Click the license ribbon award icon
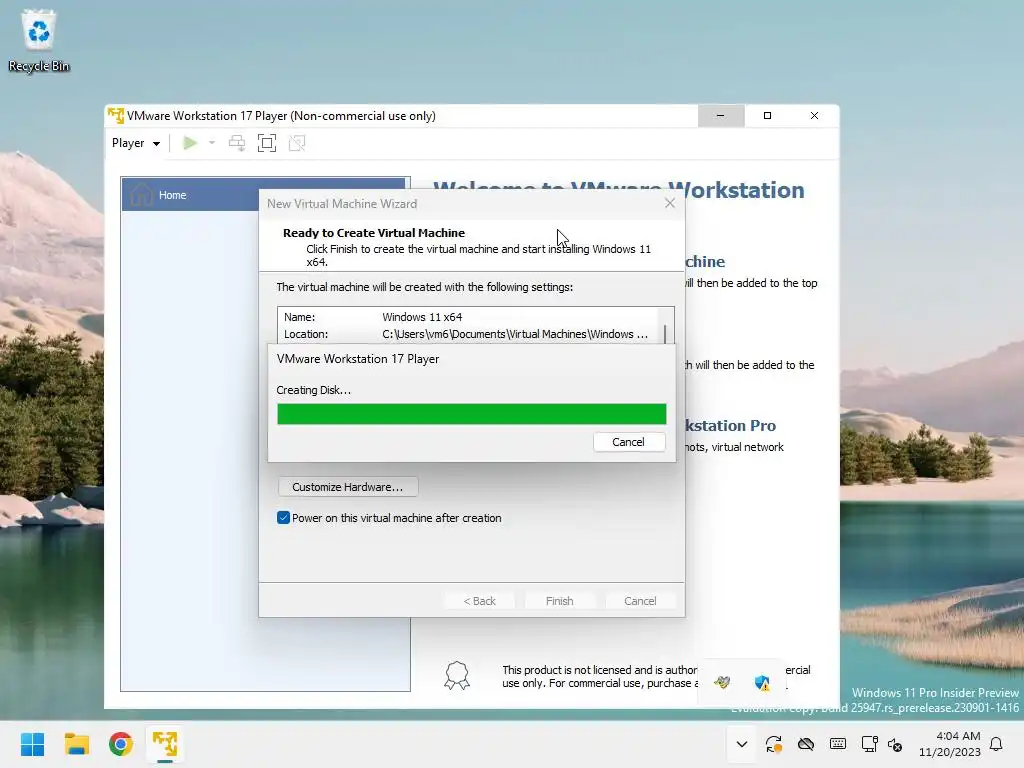Viewport: 1024px width, 768px height. coord(456,676)
